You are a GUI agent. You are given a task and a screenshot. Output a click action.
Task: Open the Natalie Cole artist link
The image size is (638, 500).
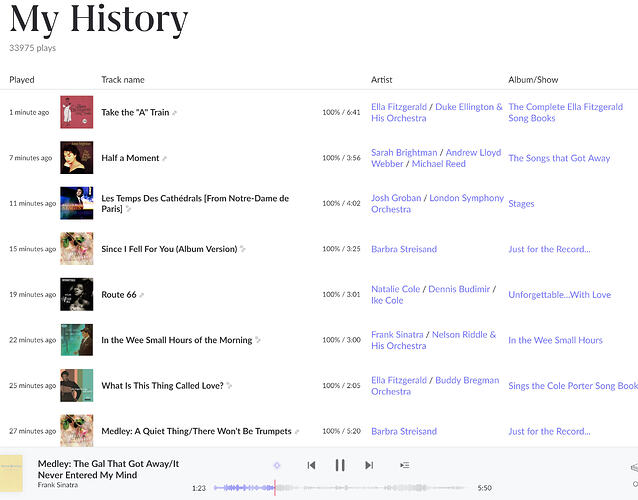[395, 289]
